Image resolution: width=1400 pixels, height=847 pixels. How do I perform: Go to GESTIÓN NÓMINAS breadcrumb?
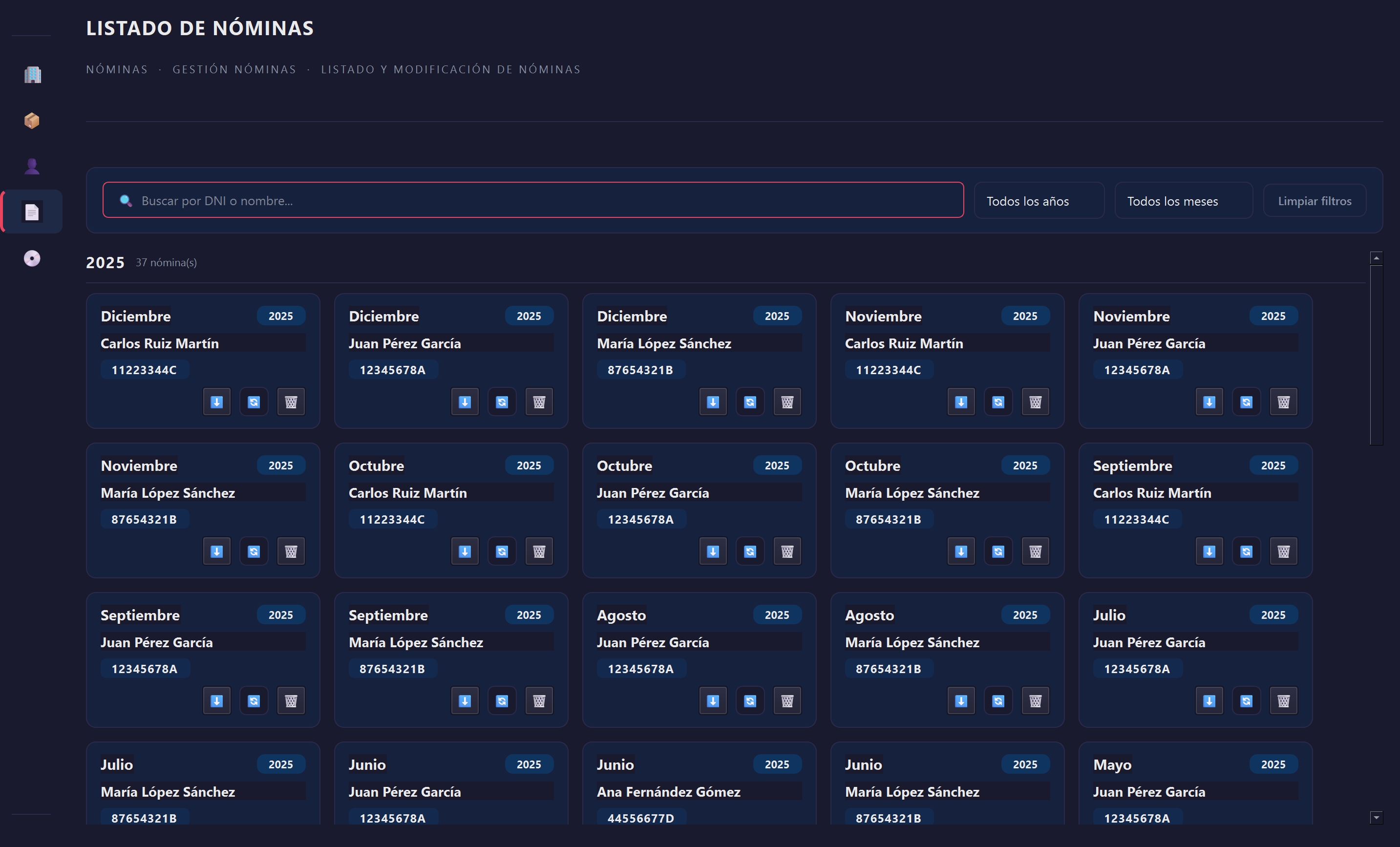234,69
